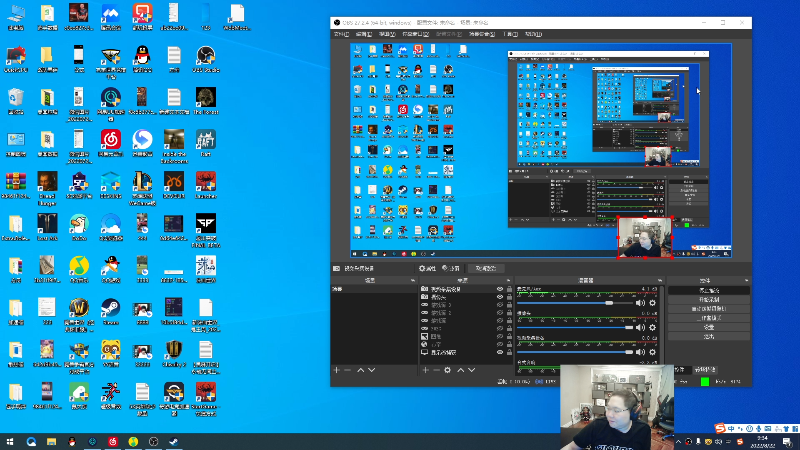Adjust the third mixer channel volume slider

[x=574, y=352]
